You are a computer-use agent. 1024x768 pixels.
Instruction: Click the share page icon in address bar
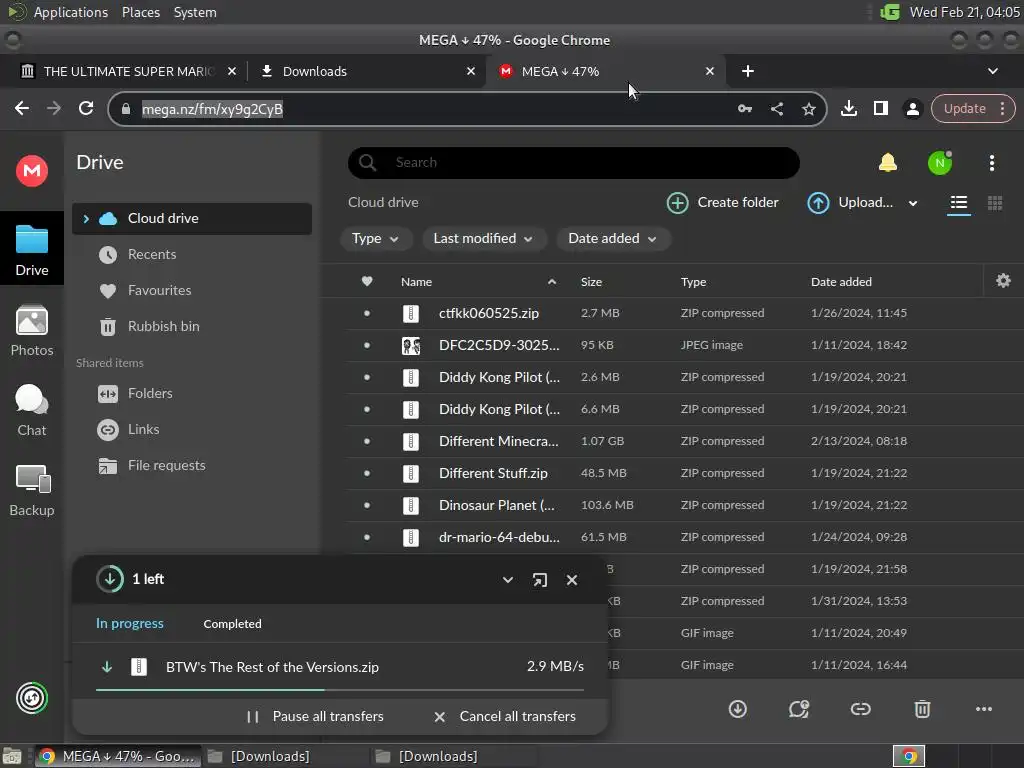click(776, 109)
